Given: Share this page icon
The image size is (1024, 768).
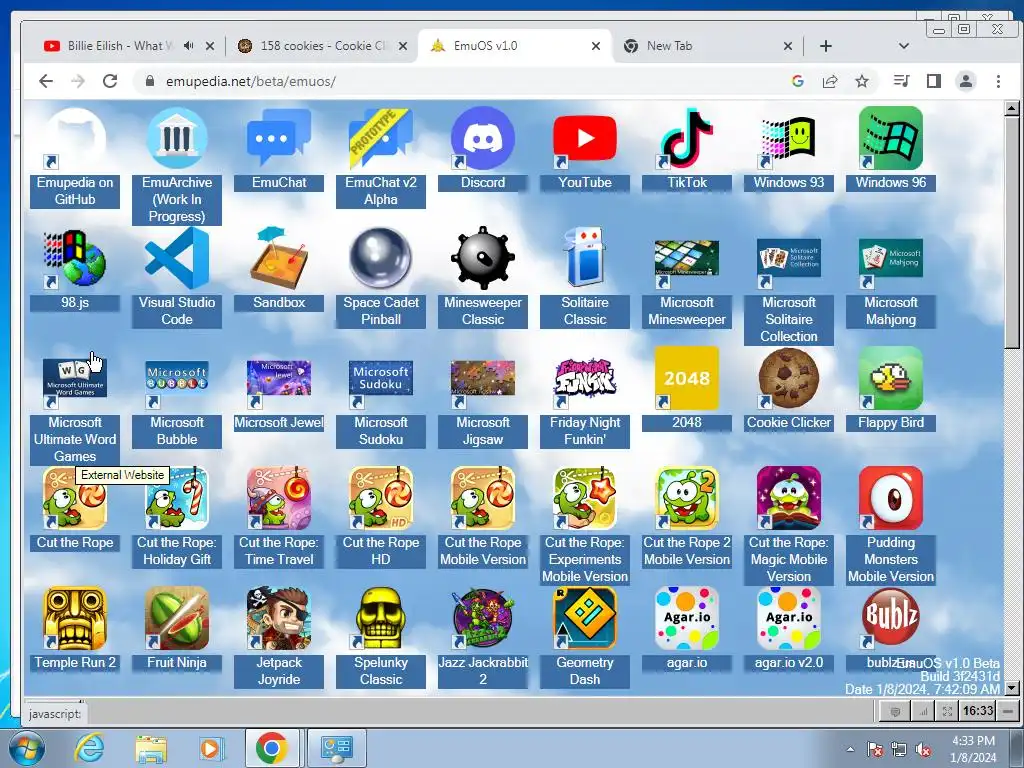Looking at the screenshot, I should 830,81.
